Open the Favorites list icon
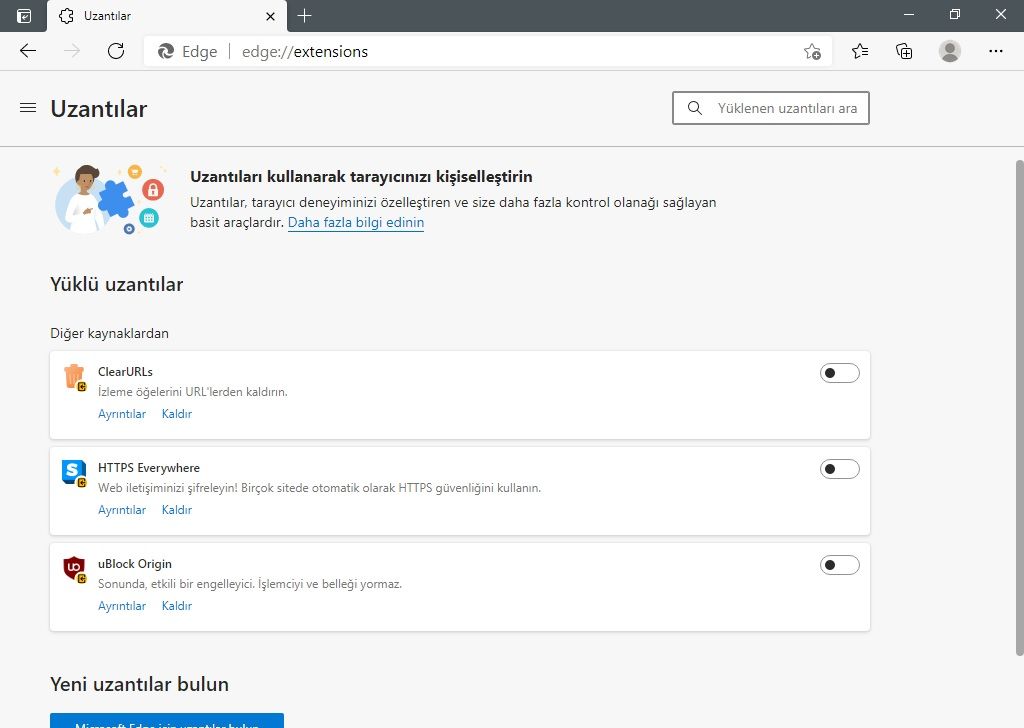 point(860,51)
